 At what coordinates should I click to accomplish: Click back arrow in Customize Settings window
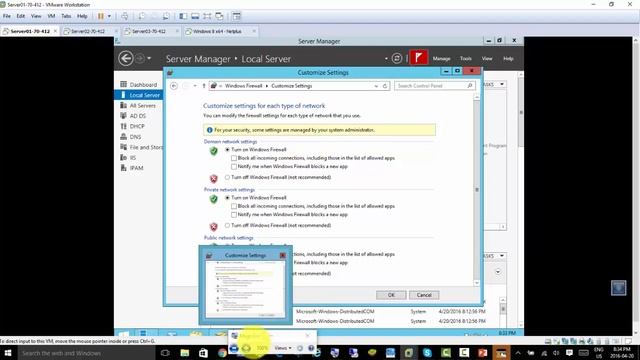(x=174, y=86)
